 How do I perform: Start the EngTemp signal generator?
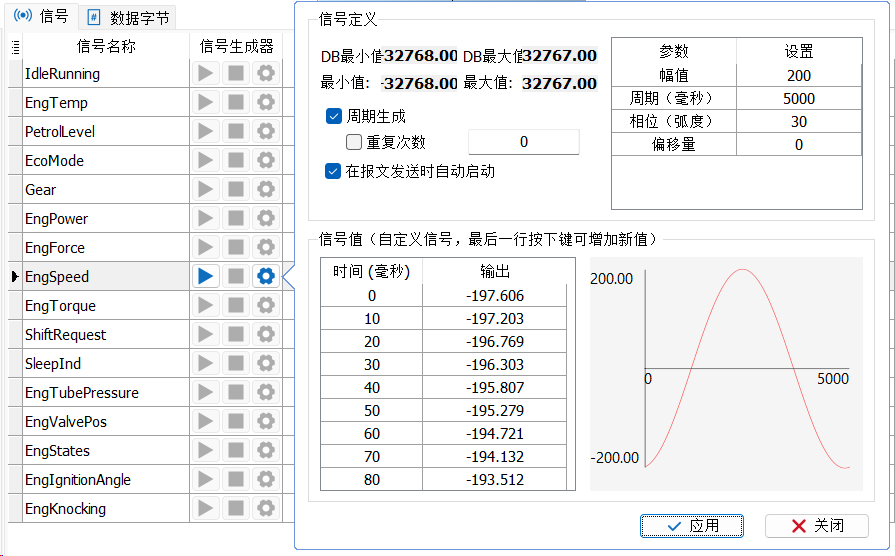[x=205, y=102]
